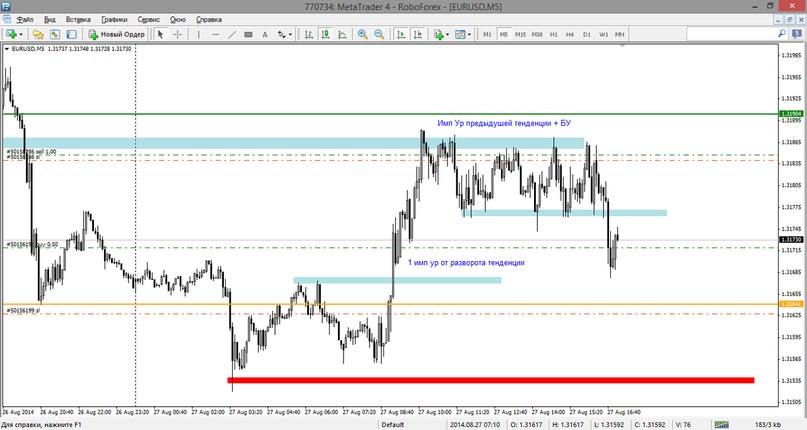
Task: Open the New Chart toolbar icon
Action: point(10,34)
